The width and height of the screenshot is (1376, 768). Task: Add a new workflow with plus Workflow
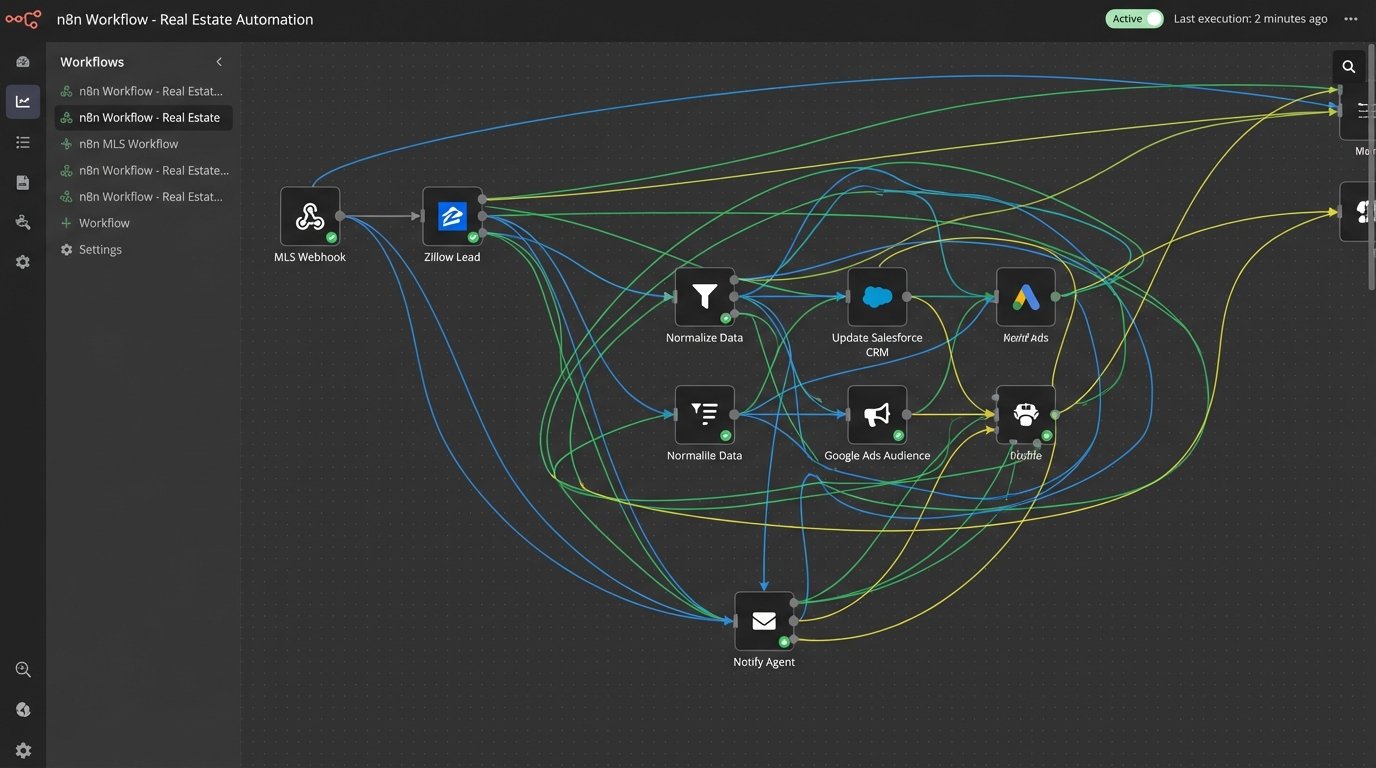(x=104, y=223)
